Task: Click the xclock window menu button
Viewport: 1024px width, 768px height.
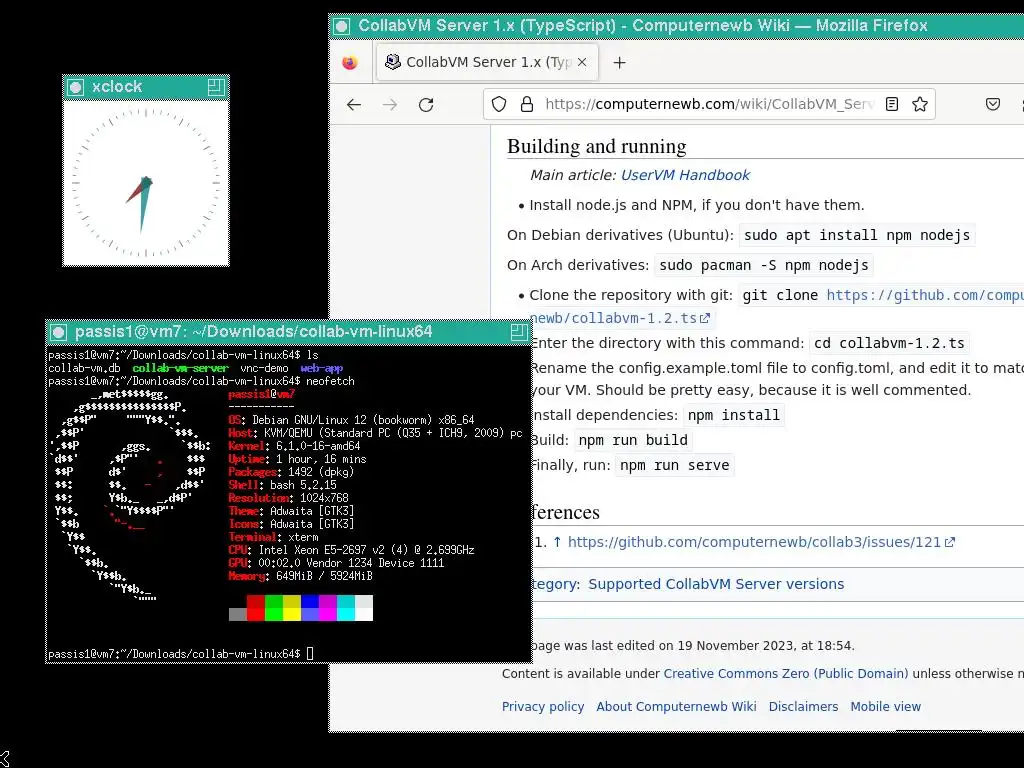Action: tap(76, 87)
